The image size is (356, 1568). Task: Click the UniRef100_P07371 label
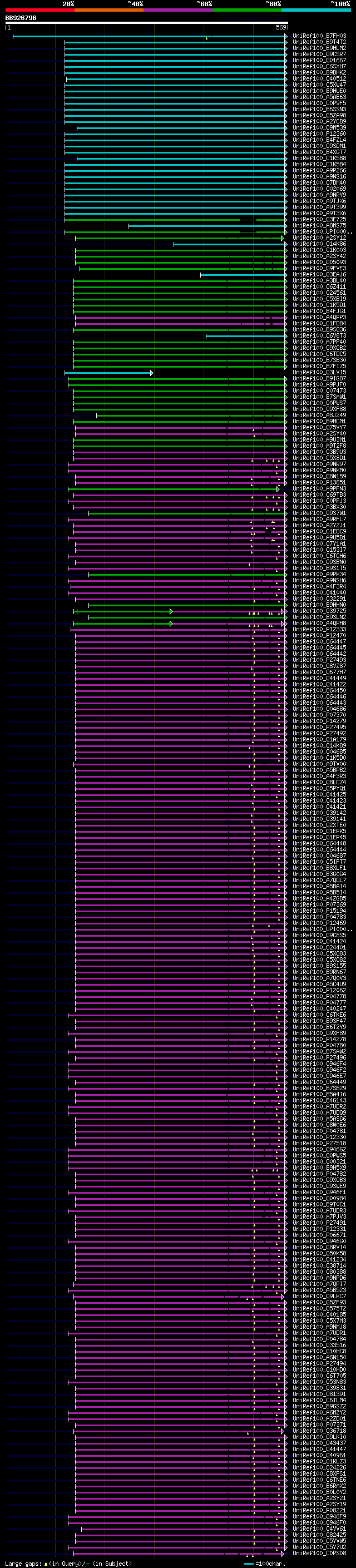tap(319, 1425)
